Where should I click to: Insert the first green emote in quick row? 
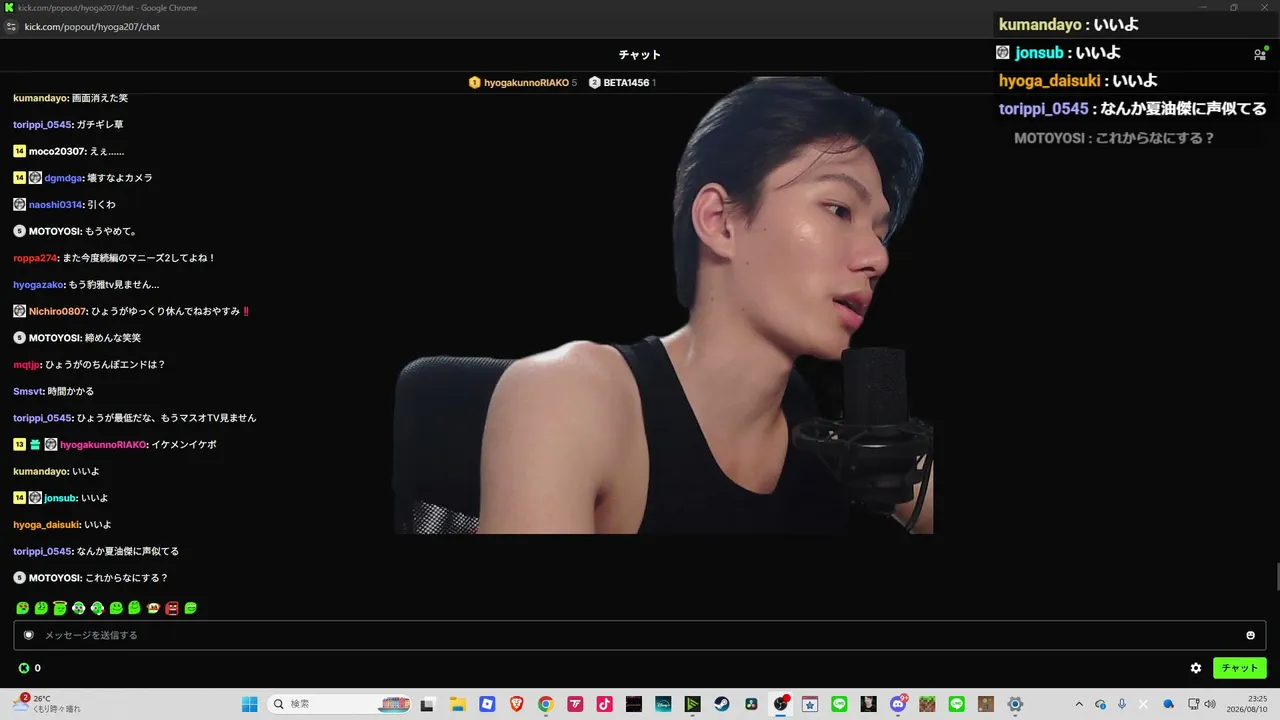tap(22, 608)
